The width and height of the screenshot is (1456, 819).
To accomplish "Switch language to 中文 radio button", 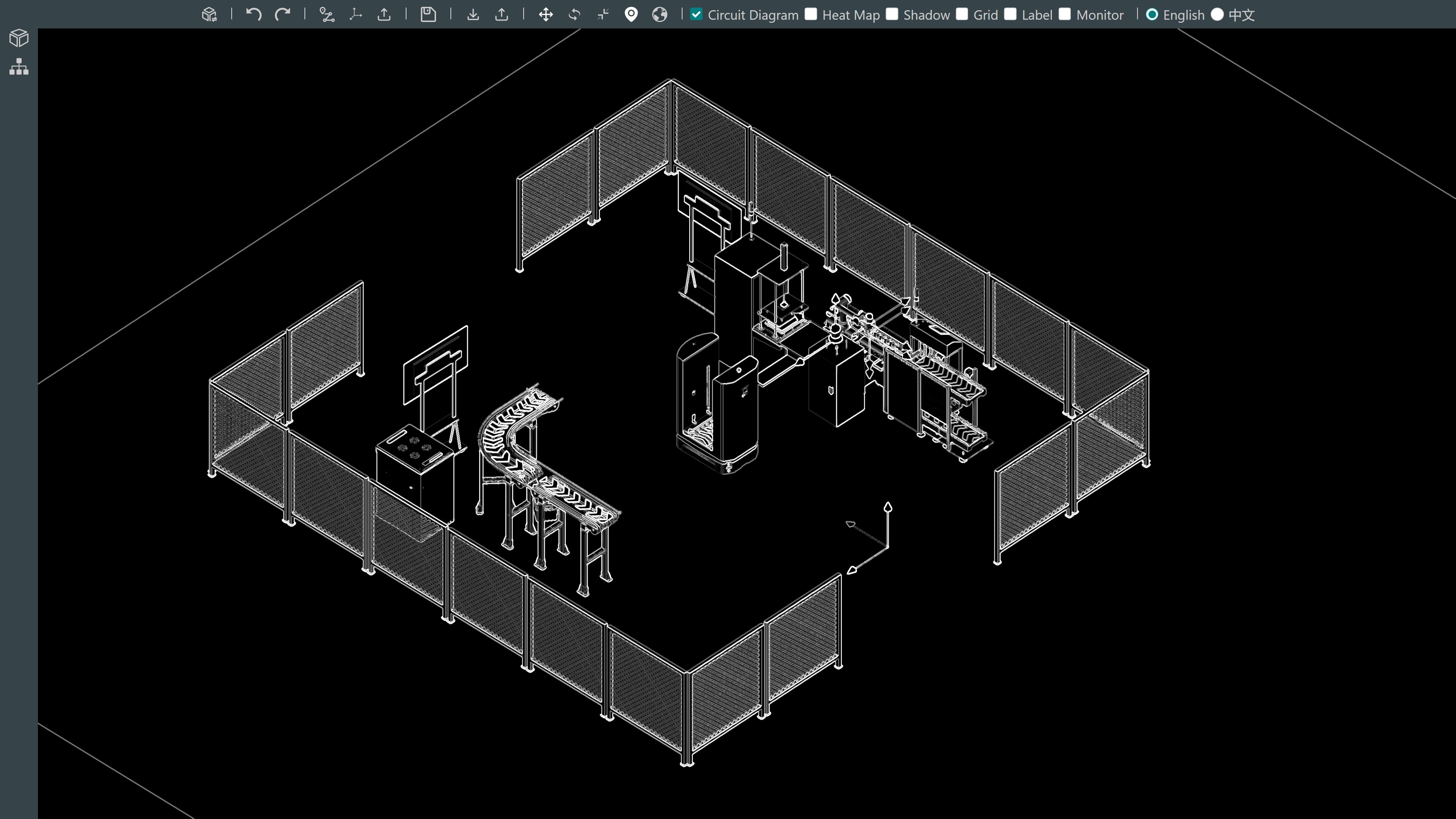I will pos(1218,15).
